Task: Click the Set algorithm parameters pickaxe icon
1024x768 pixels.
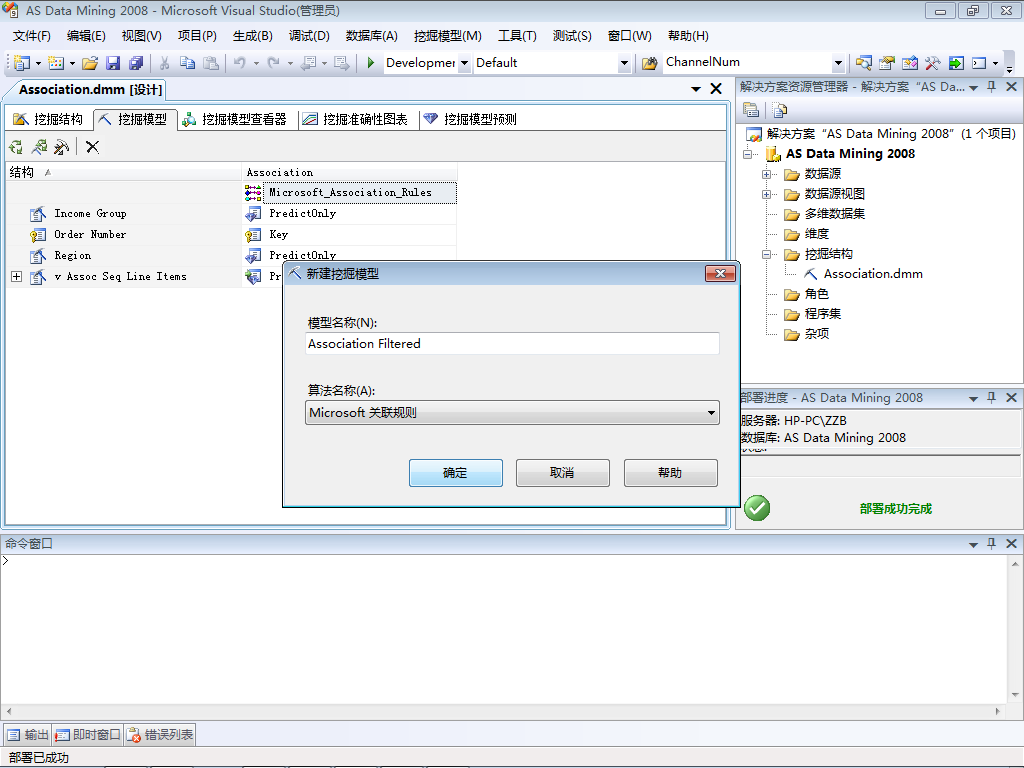Action: pos(61,147)
